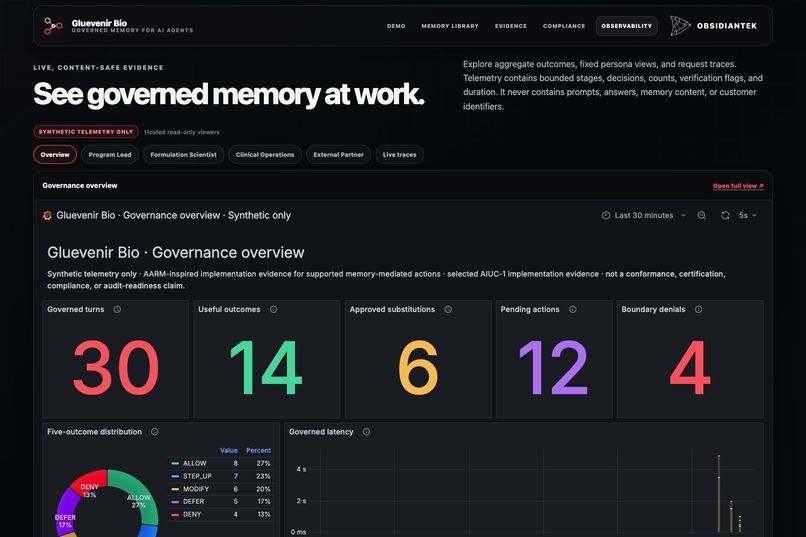
Task: Open the Compliance nav item
Action: point(564,26)
